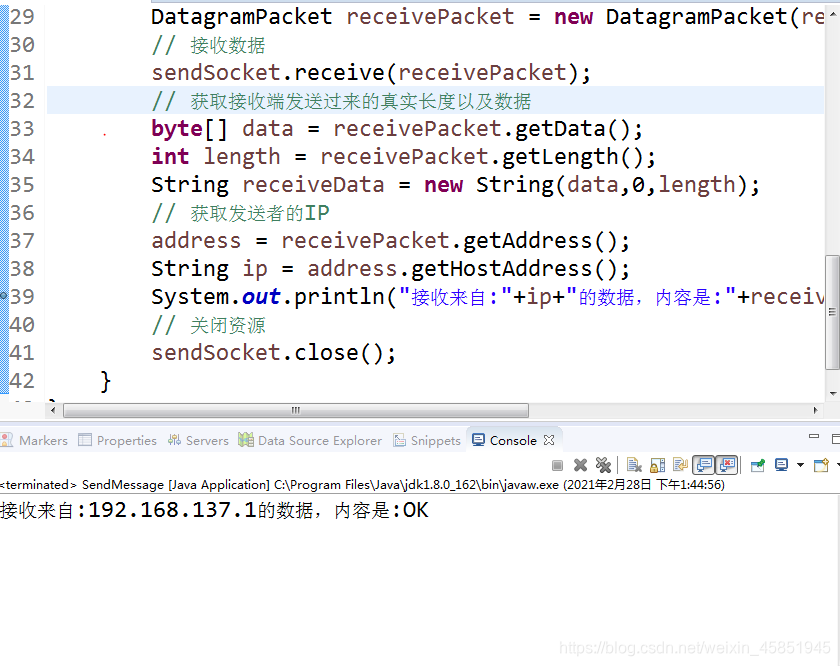
Task: Click the Markers tab icon
Action: [x=7, y=440]
